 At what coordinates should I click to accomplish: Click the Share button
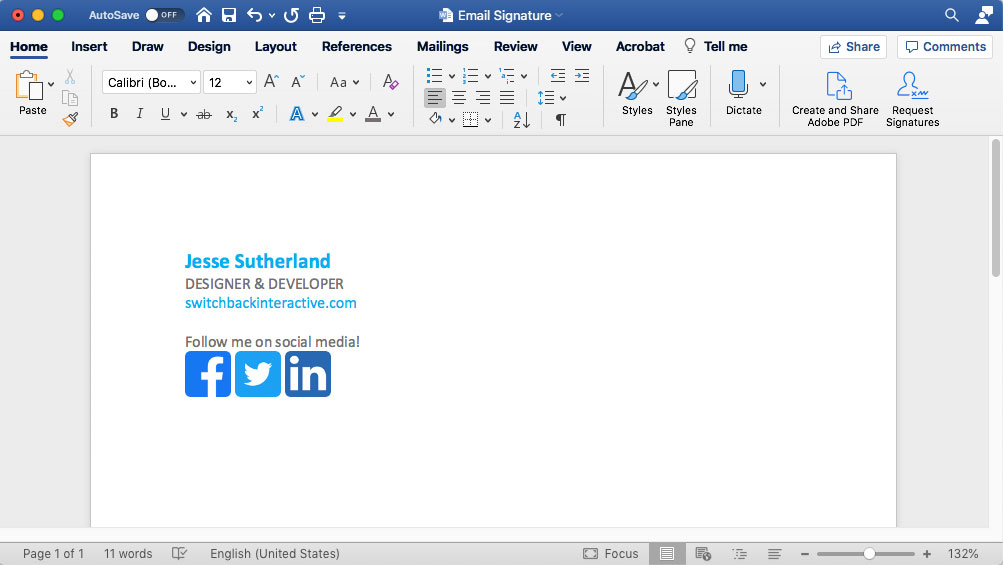[853, 46]
